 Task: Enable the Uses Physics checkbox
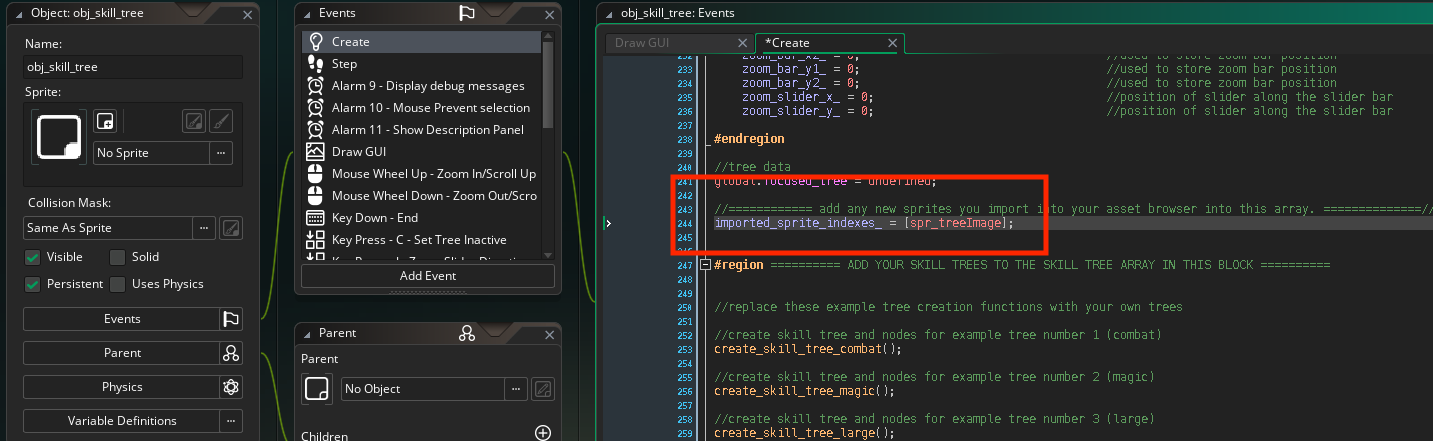point(116,284)
